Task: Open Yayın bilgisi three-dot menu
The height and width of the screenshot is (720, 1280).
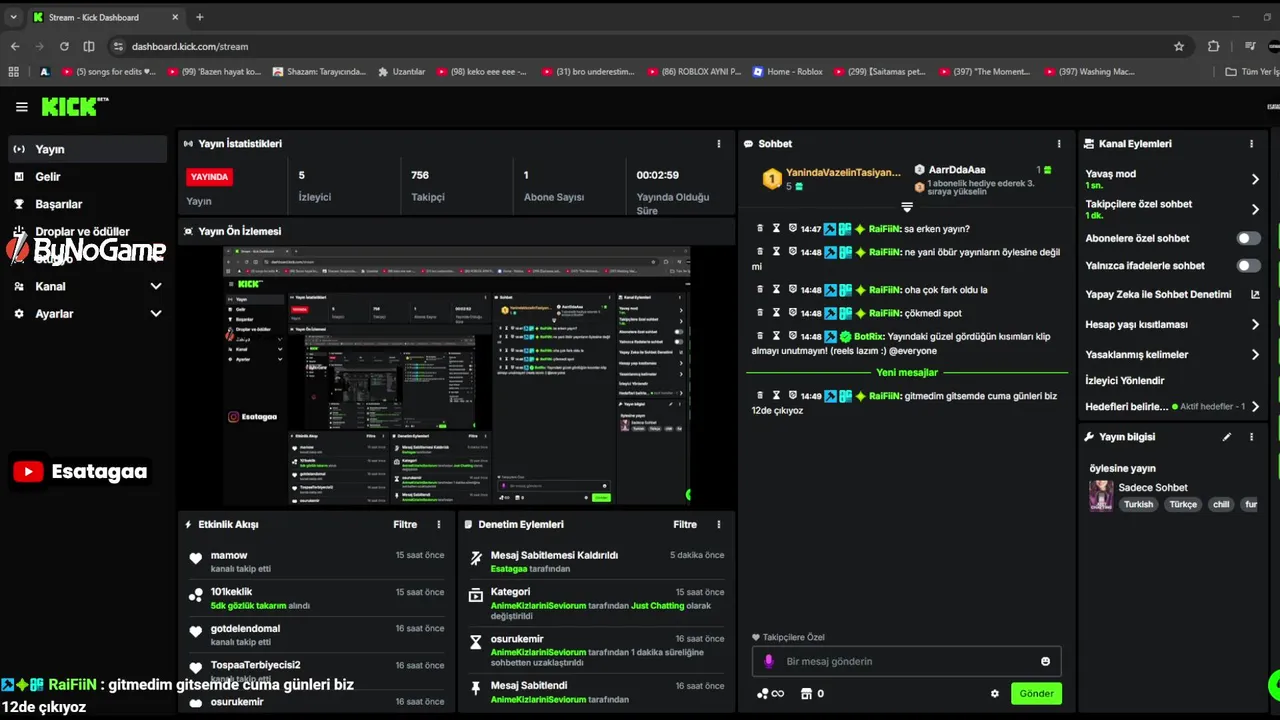Action: click(1251, 437)
